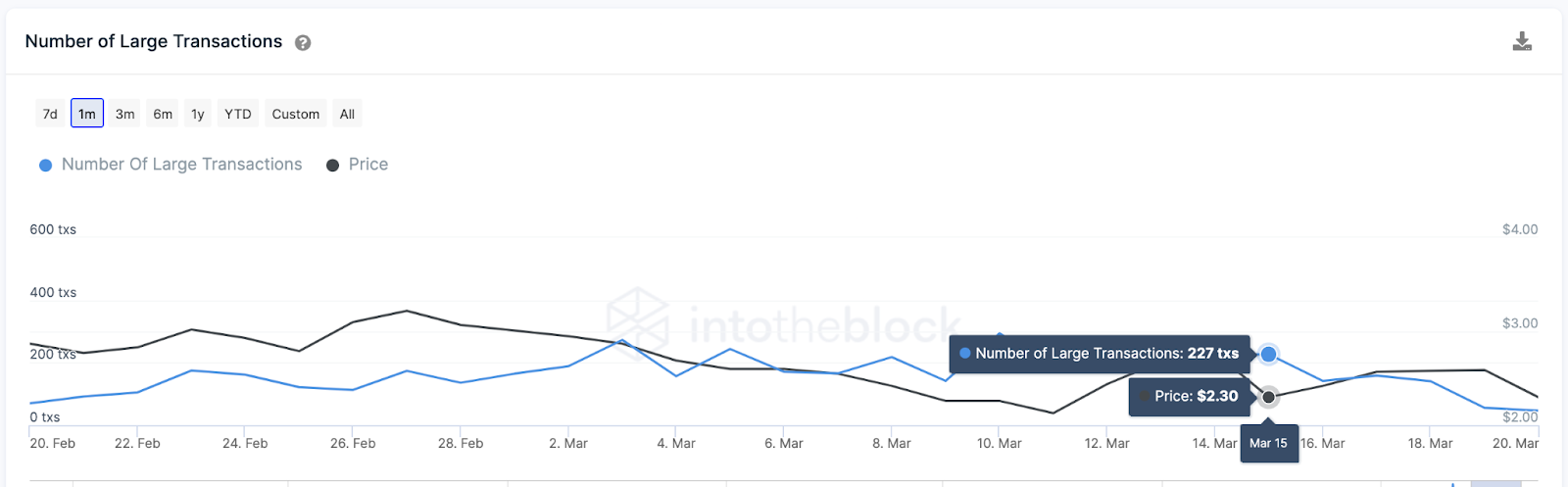Hide the Price series label
The height and width of the screenshot is (487, 1568).
(368, 165)
